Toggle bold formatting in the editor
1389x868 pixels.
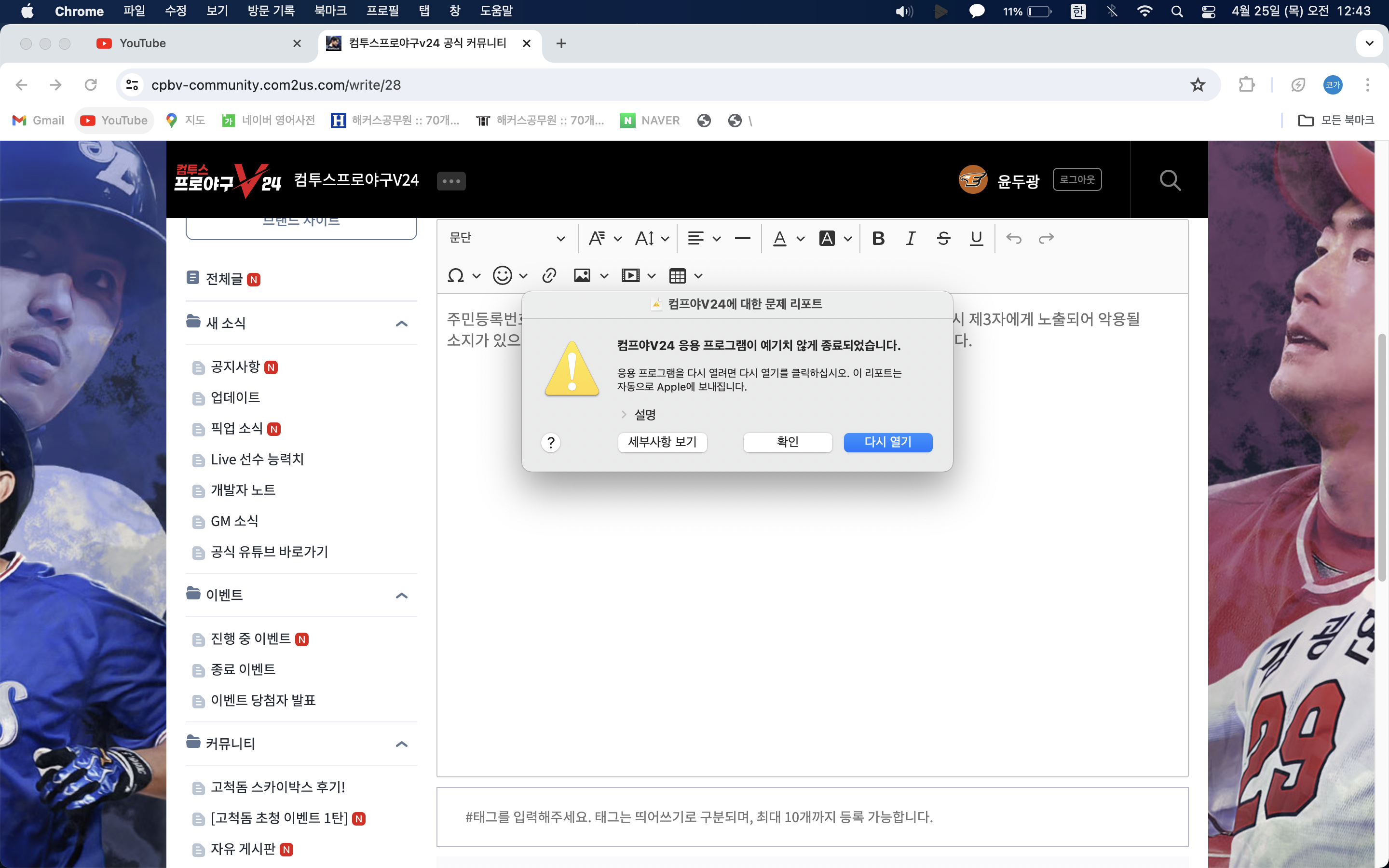point(878,238)
